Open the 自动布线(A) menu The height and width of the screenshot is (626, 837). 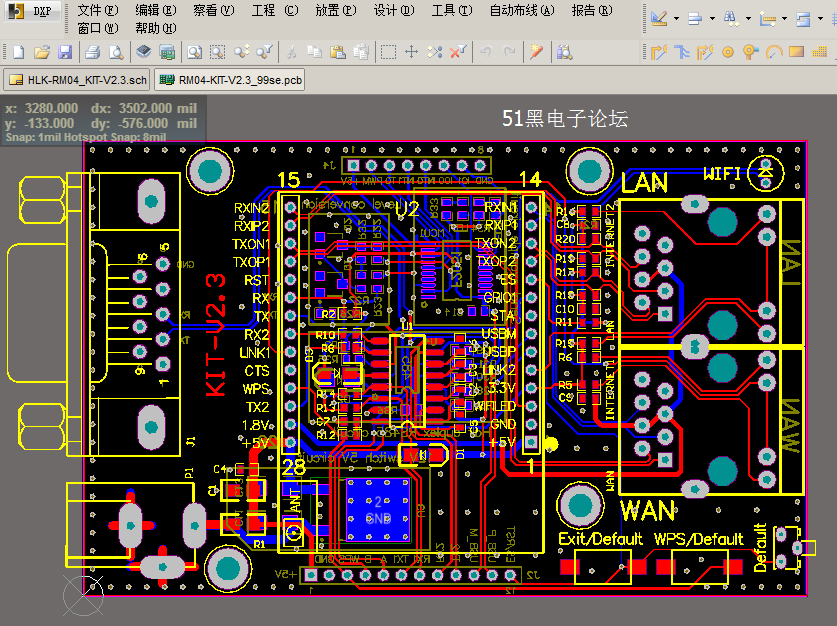pos(522,10)
